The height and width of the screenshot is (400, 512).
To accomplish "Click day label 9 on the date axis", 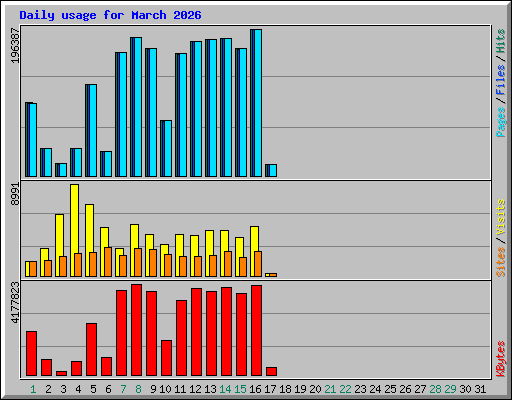I will pyautogui.click(x=153, y=389).
